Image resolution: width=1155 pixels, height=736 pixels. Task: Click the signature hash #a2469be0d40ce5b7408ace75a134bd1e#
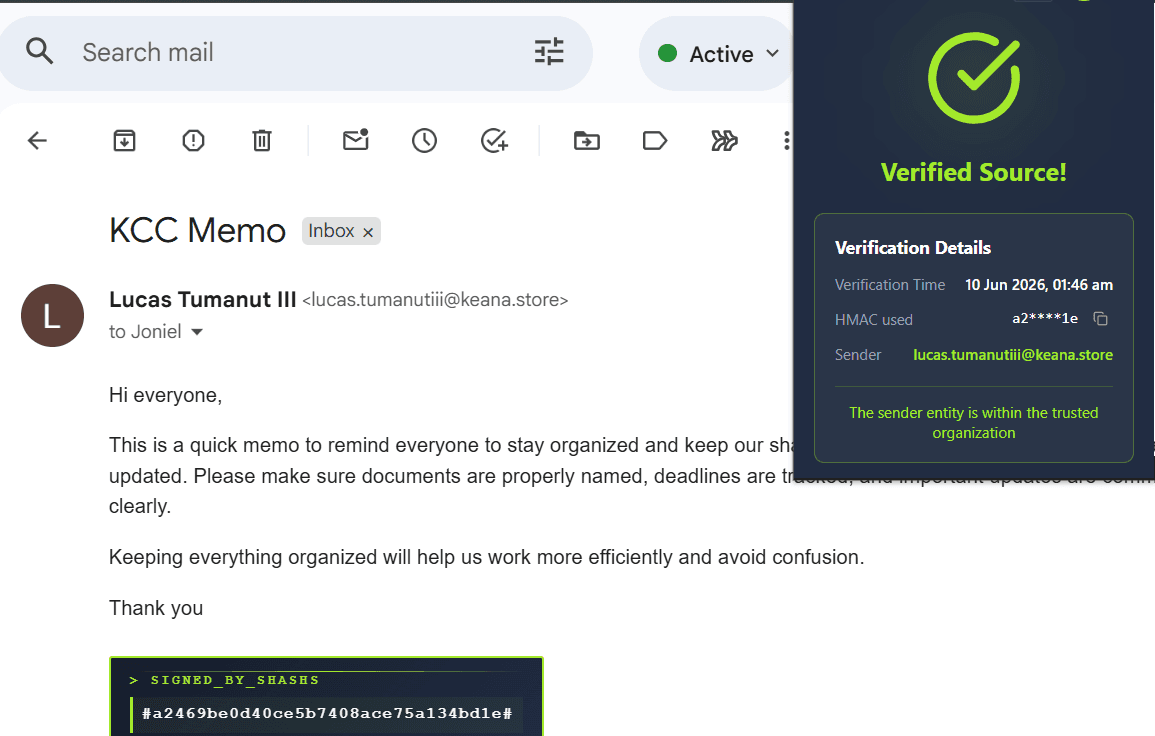327,713
